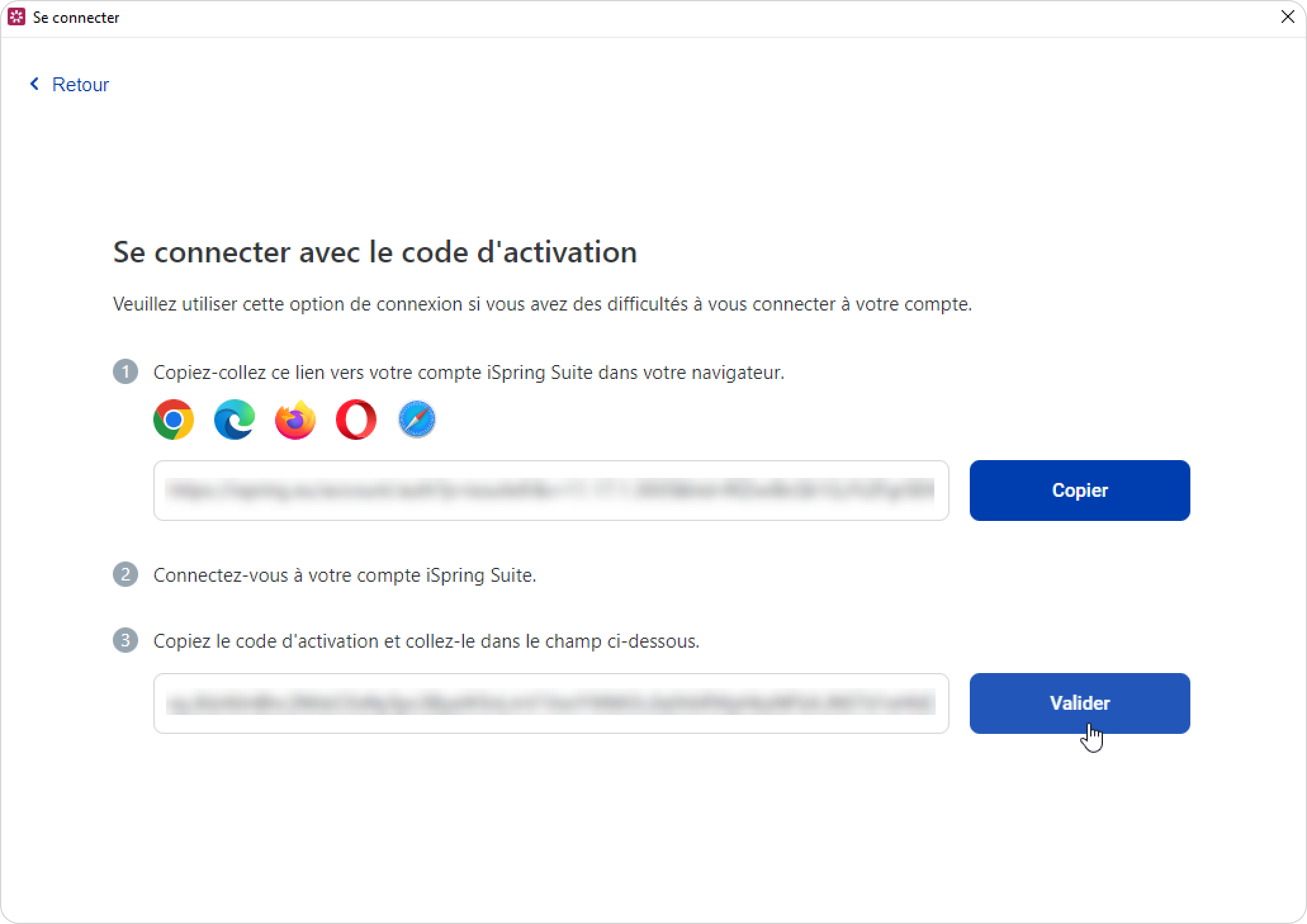1307x924 pixels.
Task: Validate the activation code with Valider
Action: [x=1079, y=703]
